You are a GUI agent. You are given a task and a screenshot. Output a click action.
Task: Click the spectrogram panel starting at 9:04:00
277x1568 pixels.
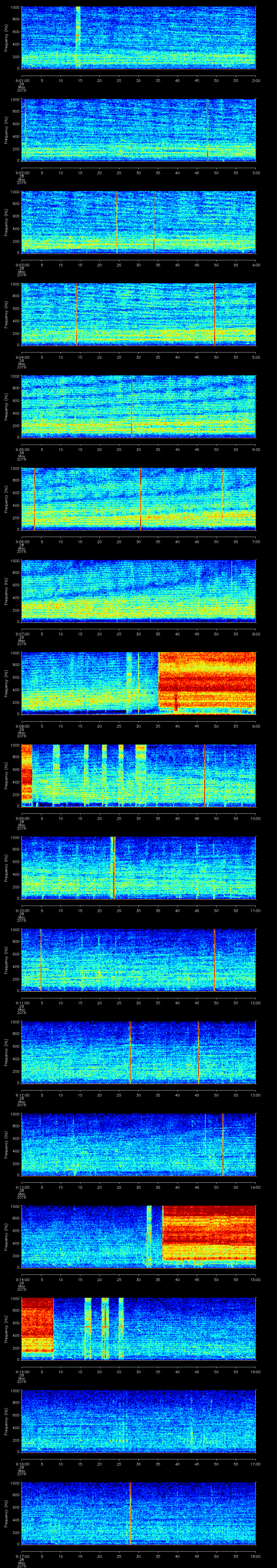click(139, 315)
